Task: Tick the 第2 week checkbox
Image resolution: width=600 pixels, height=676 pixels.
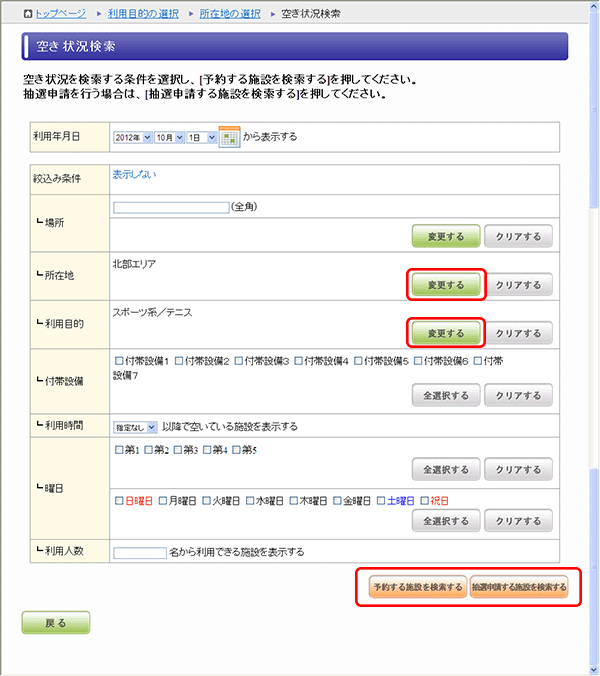Action: coord(148,450)
